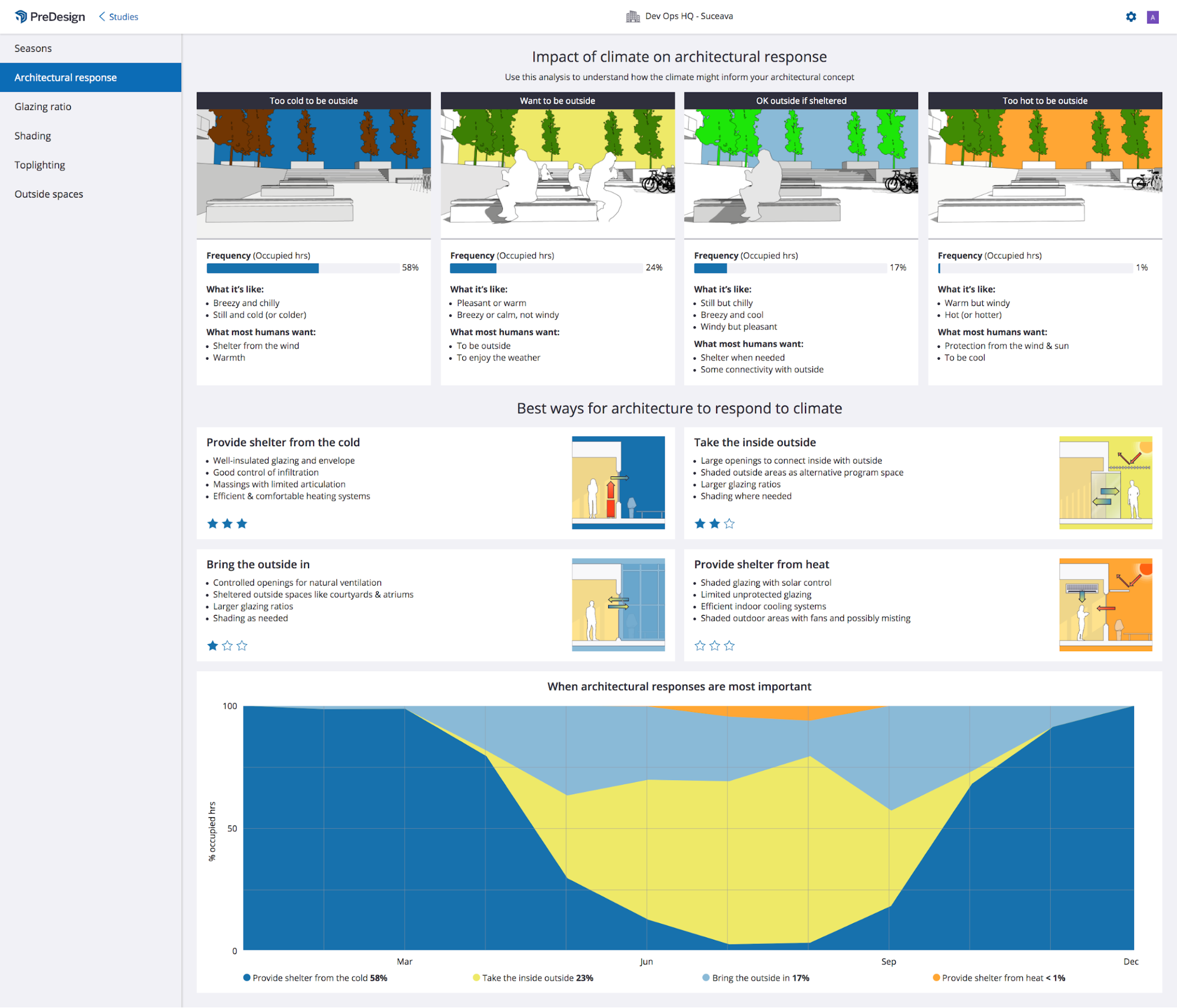Click the third star under Provide shelter from the cold
Viewport: 1177px width, 1008px height.
click(x=241, y=523)
